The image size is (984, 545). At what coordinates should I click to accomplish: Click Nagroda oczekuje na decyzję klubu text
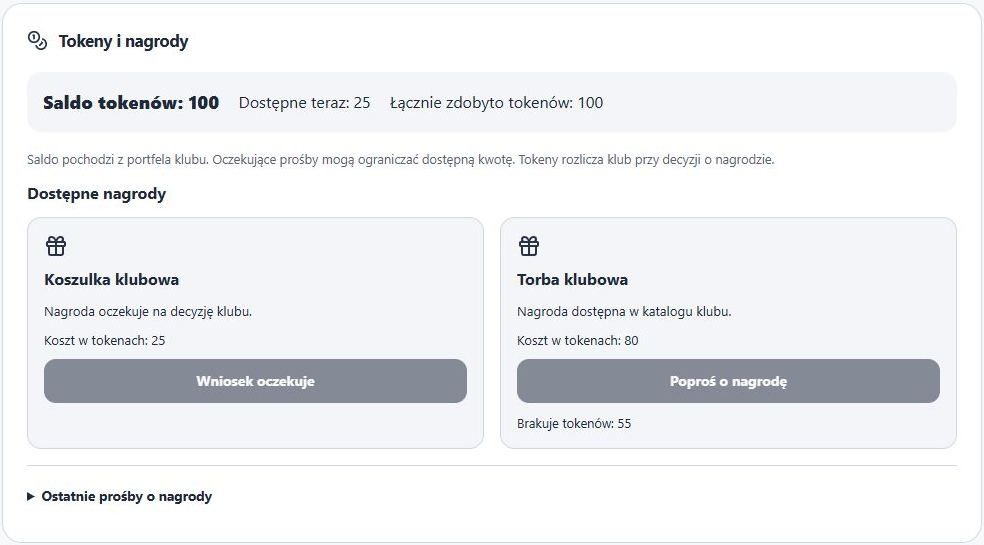148,311
